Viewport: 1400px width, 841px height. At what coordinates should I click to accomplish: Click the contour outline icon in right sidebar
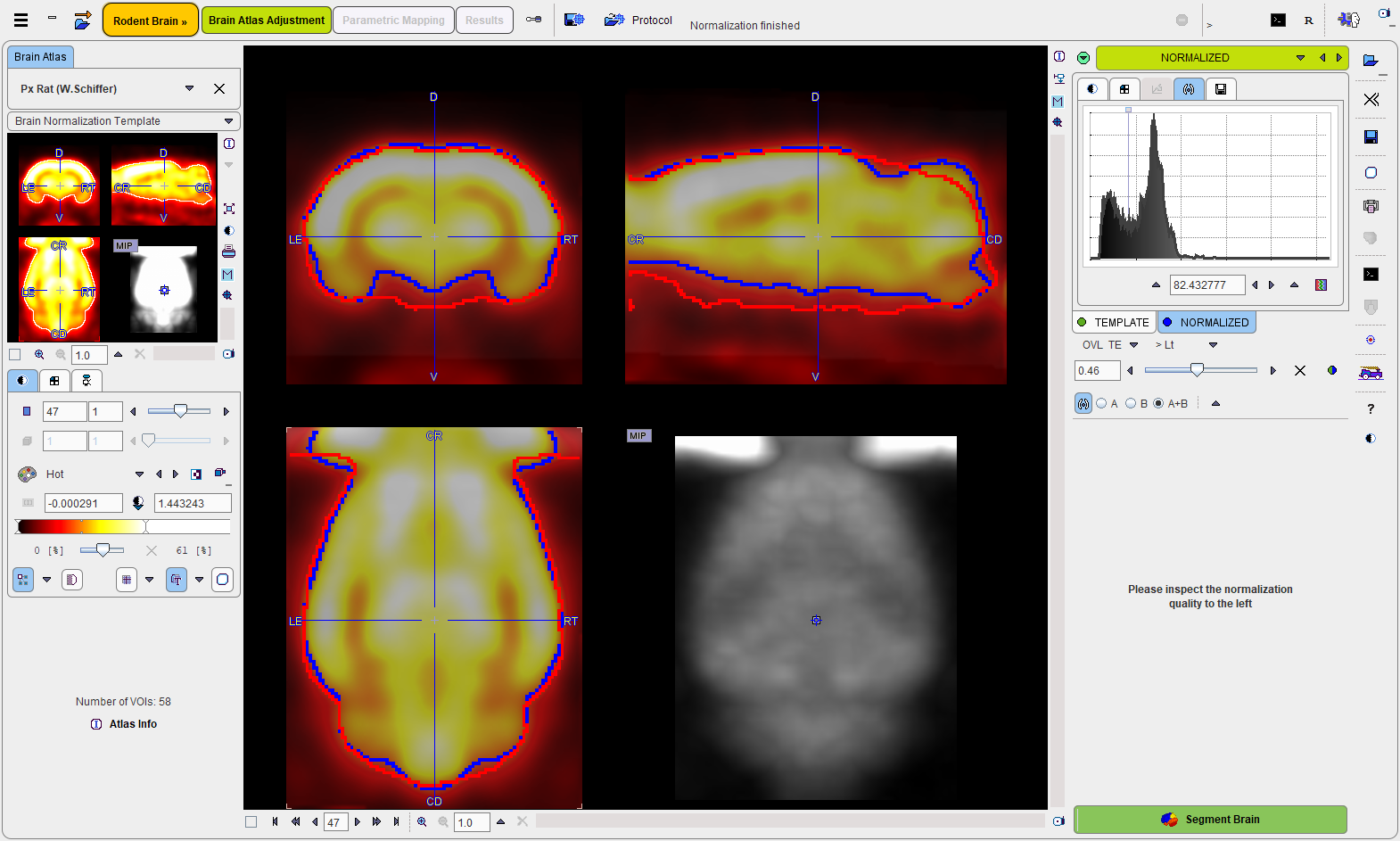tap(1371, 172)
